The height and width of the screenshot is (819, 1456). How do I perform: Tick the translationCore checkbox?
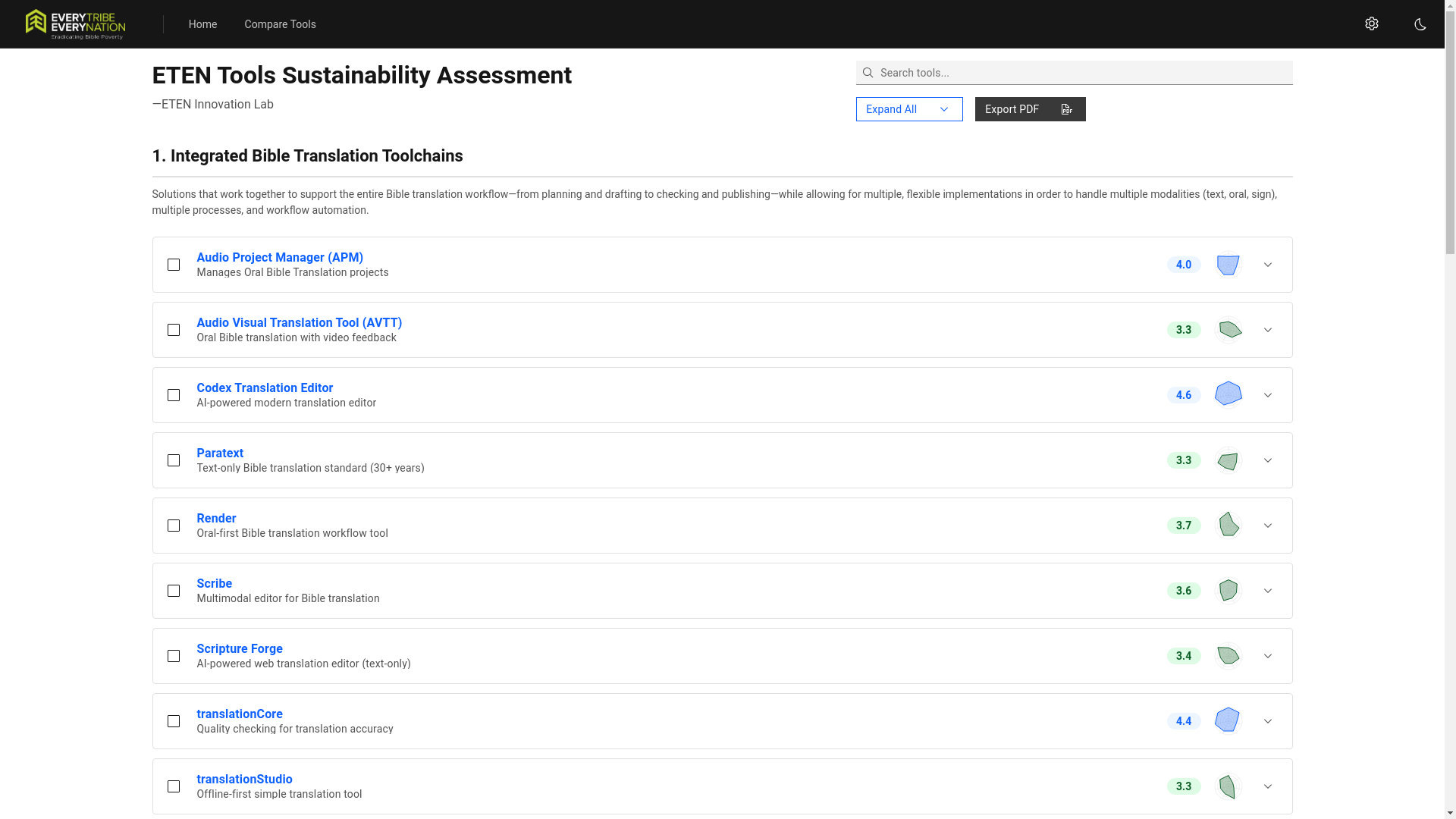(174, 721)
